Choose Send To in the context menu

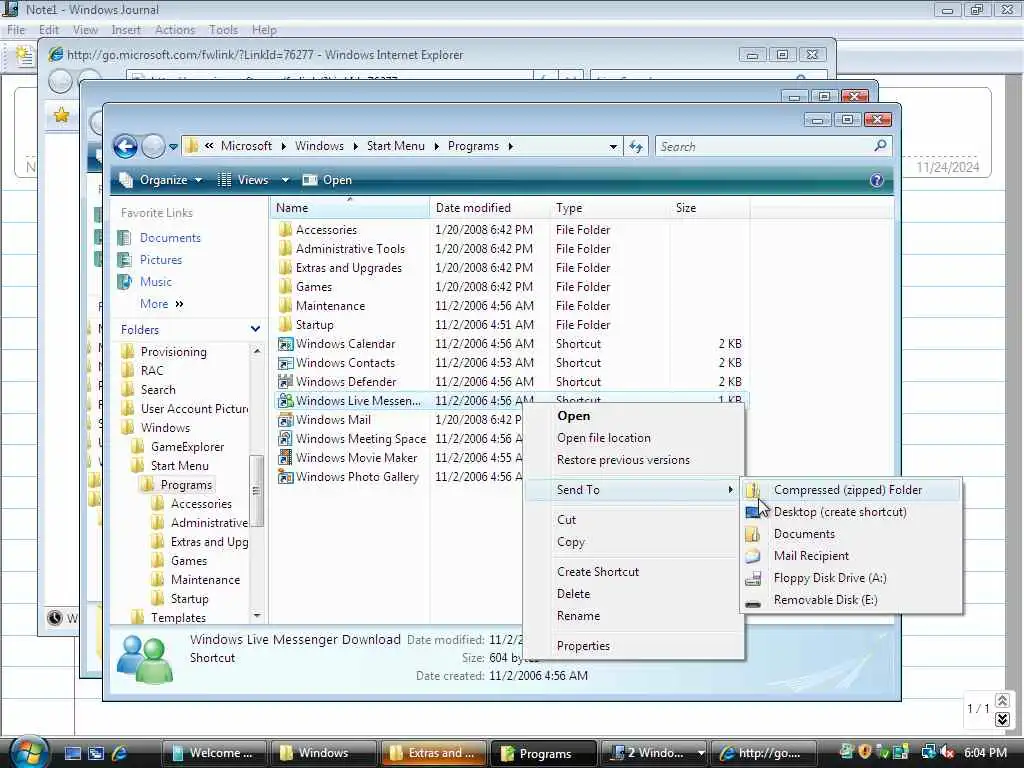click(x=633, y=490)
